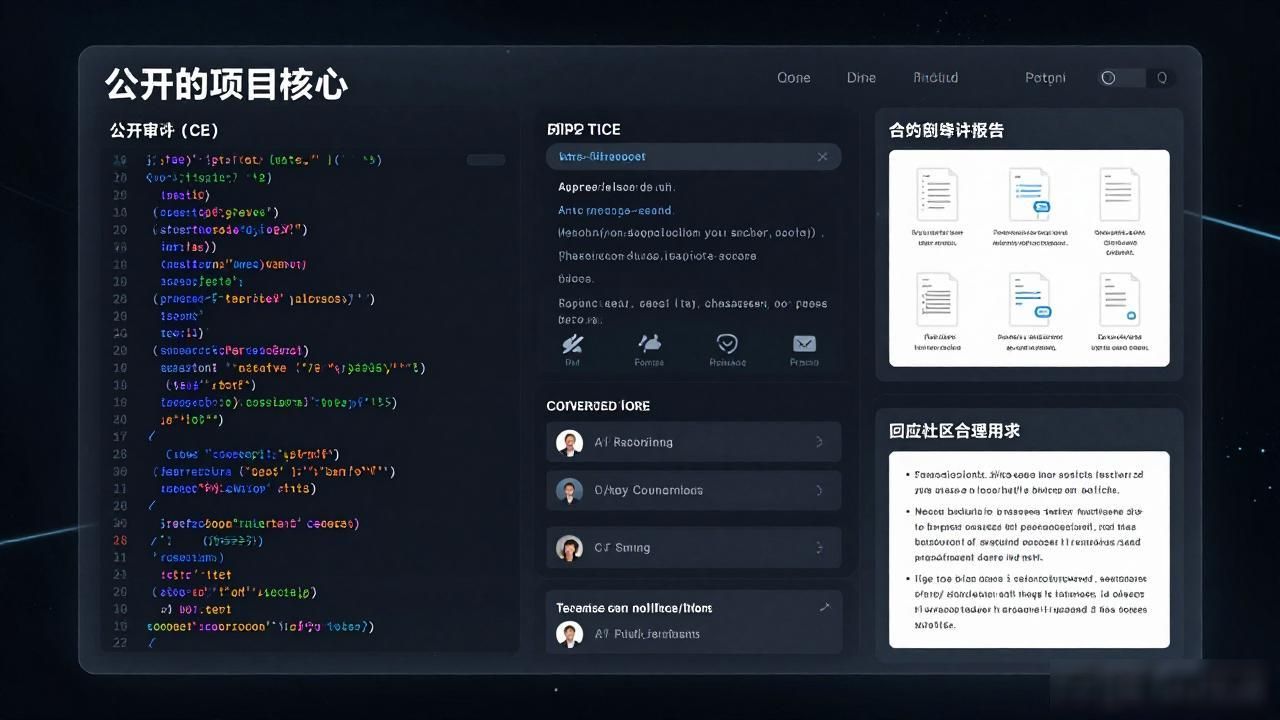Click the Tecanise can nolilhce/lhionx heading
Screen dimensions: 1280x720
pyautogui.click(x=634, y=607)
